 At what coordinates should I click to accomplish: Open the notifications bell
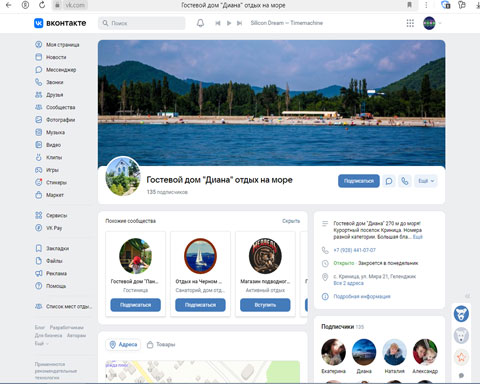(x=200, y=23)
